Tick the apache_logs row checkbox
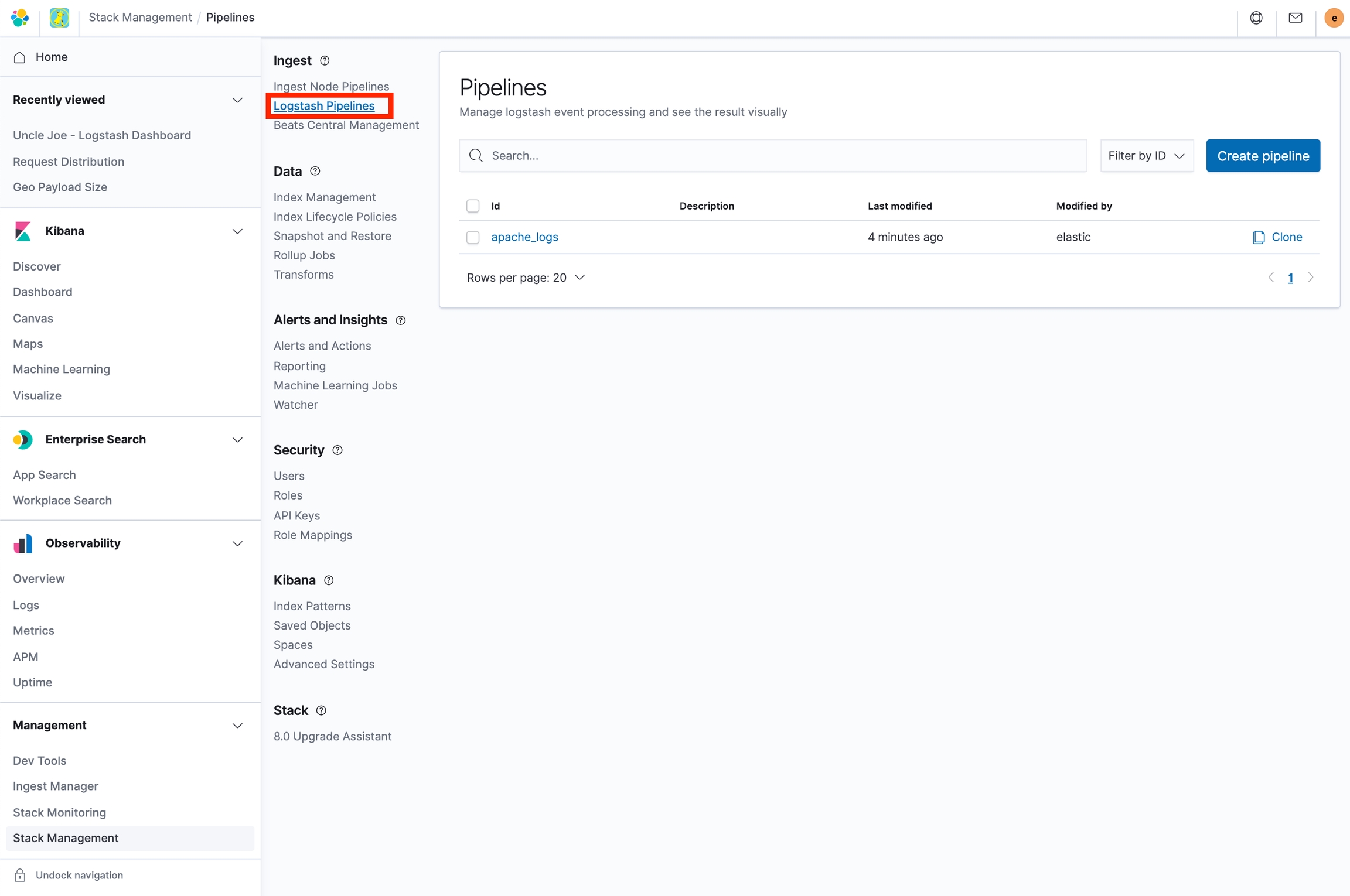The width and height of the screenshot is (1350, 896). point(473,237)
